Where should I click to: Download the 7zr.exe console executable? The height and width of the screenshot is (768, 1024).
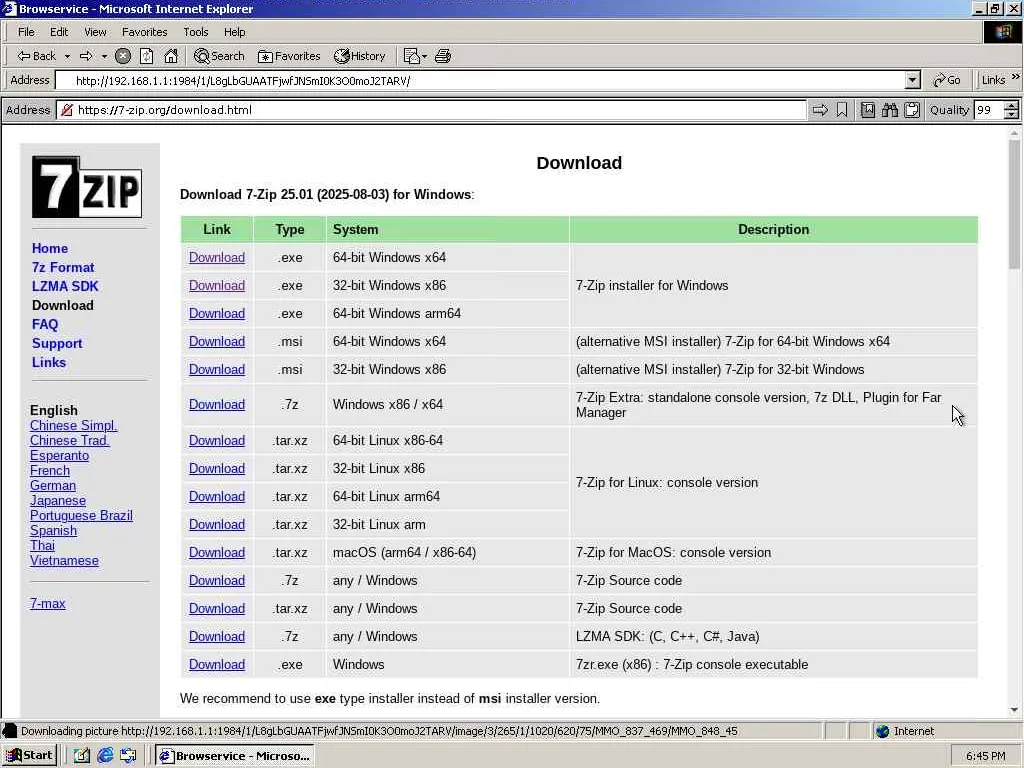(x=217, y=664)
